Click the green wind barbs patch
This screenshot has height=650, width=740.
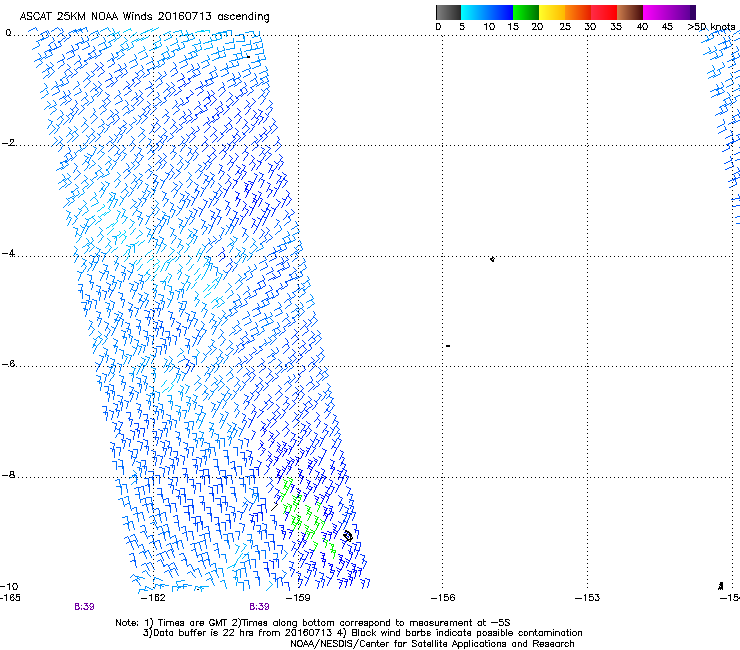point(307,517)
